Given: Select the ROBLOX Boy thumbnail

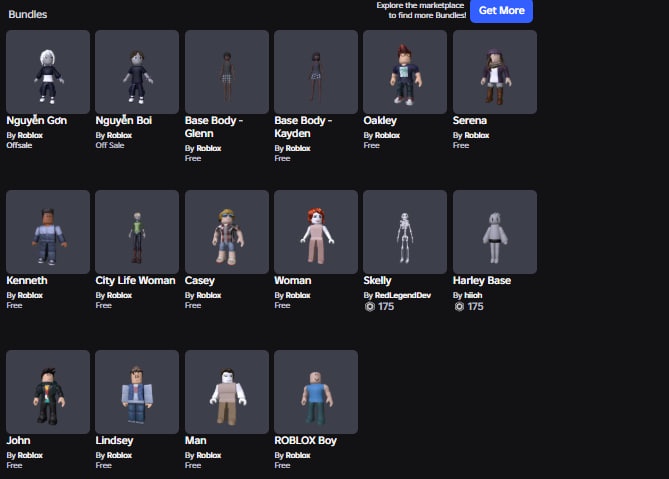Looking at the screenshot, I should (x=316, y=392).
